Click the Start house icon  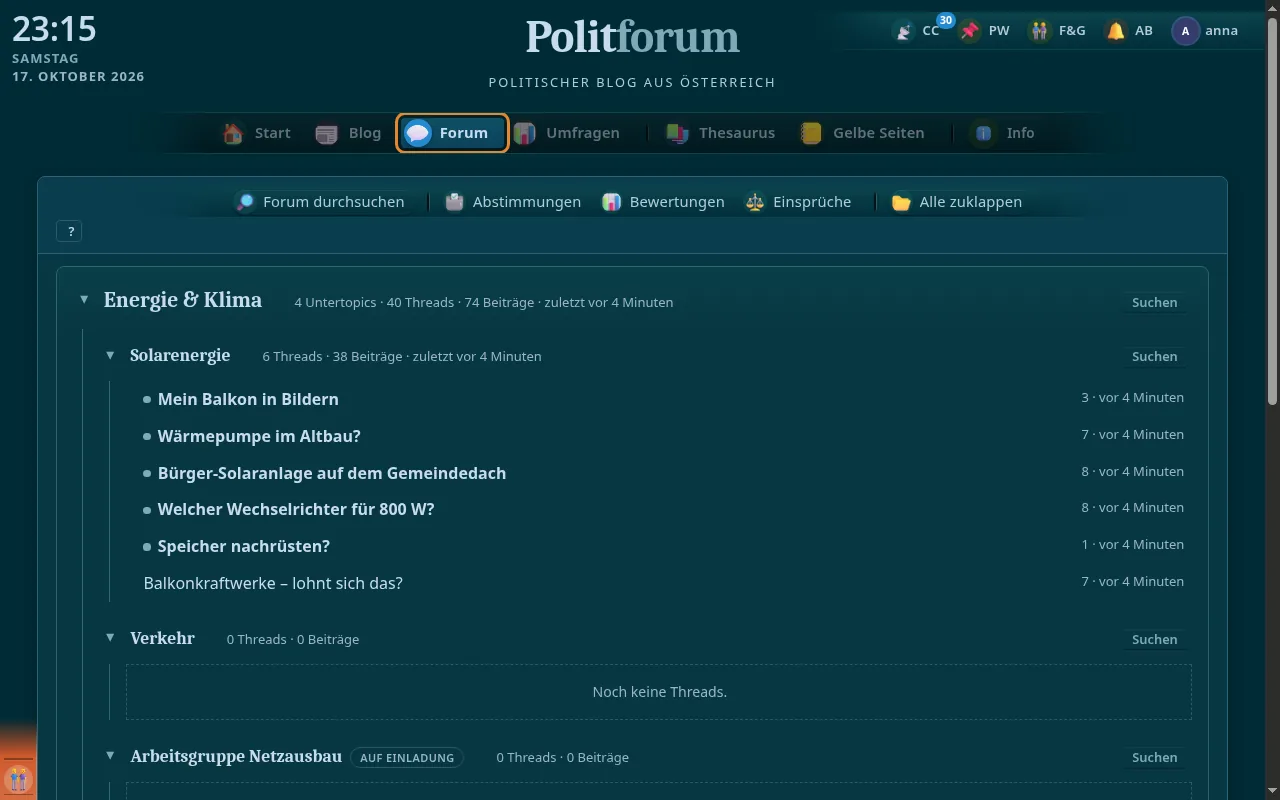233,133
